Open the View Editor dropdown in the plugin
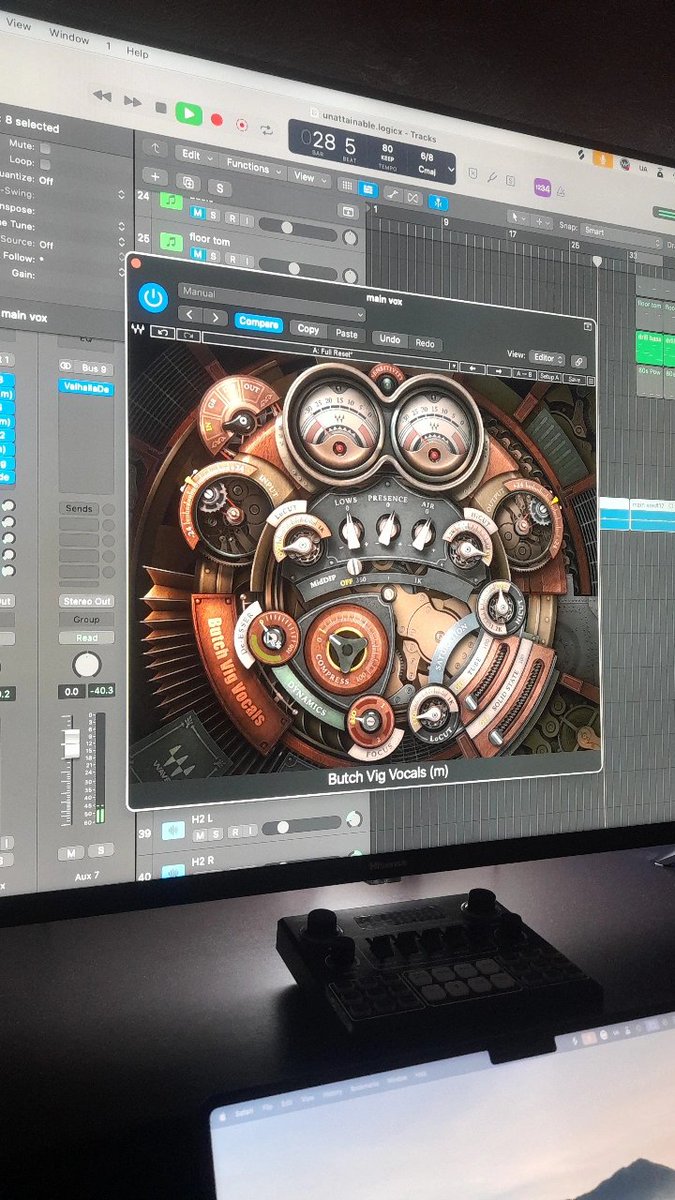The image size is (675, 1200). (545, 358)
